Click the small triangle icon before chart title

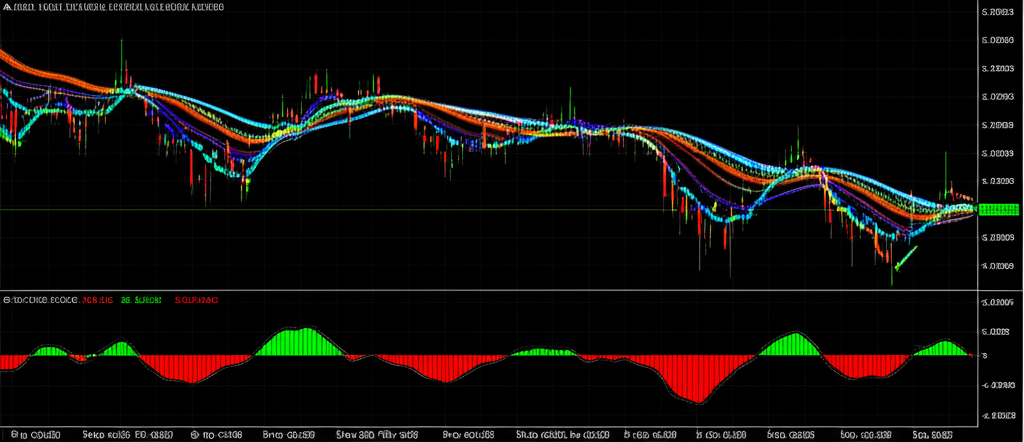(5, 7)
